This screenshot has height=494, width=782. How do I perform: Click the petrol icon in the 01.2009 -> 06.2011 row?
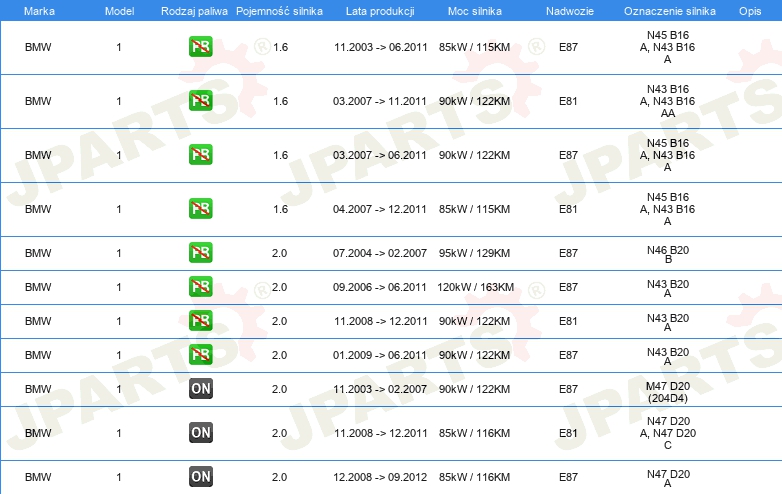200,355
